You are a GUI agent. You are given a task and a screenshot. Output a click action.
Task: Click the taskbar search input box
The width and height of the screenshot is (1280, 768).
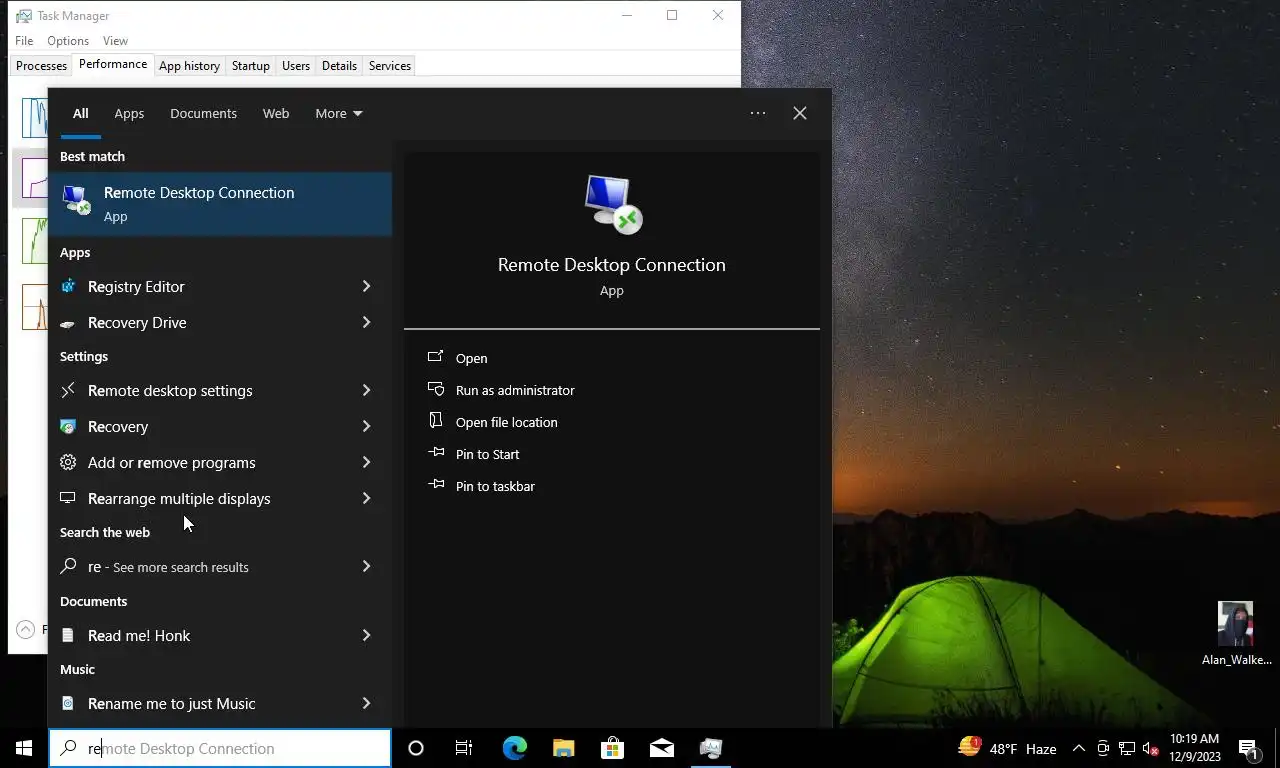click(x=220, y=748)
